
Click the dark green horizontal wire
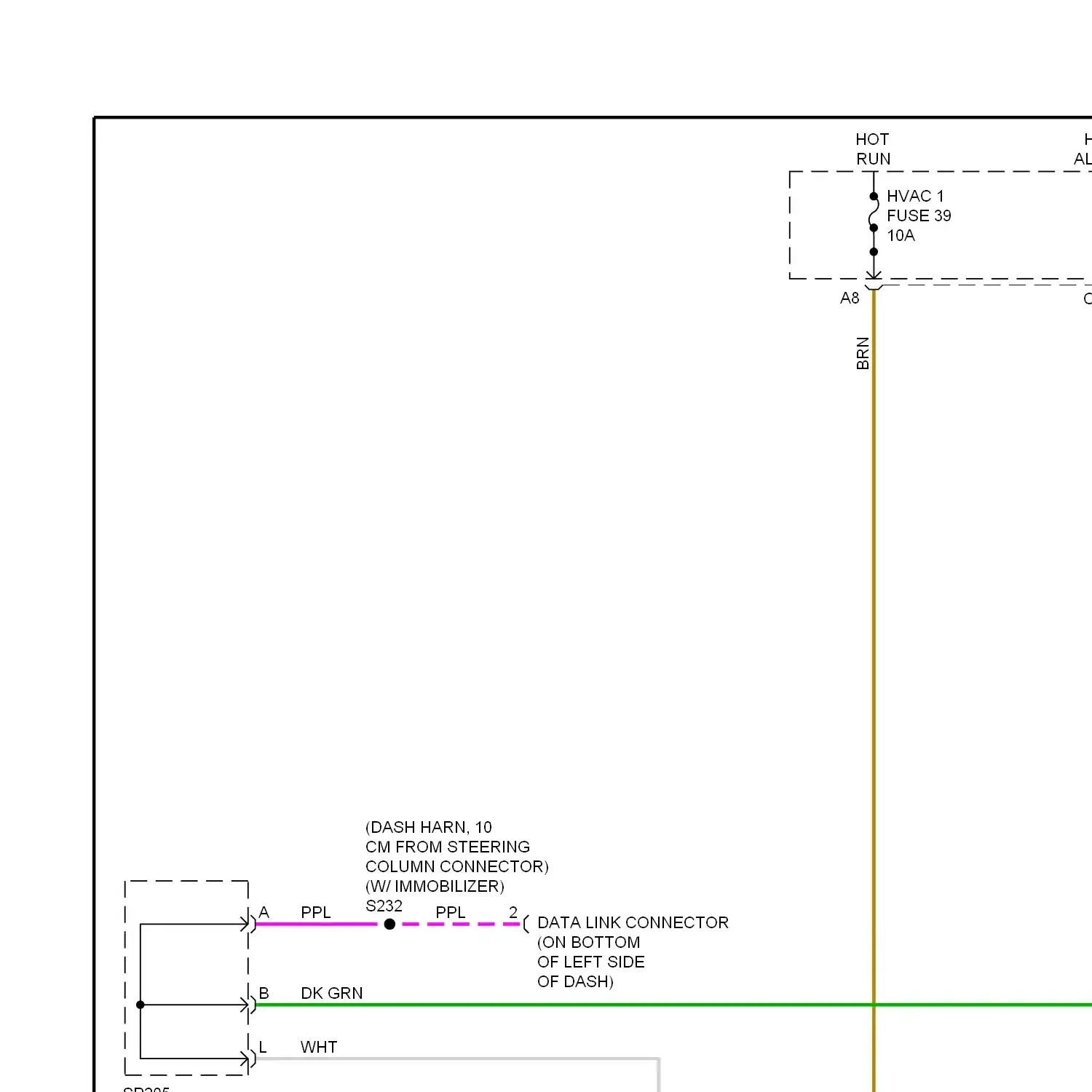pos(673,1005)
